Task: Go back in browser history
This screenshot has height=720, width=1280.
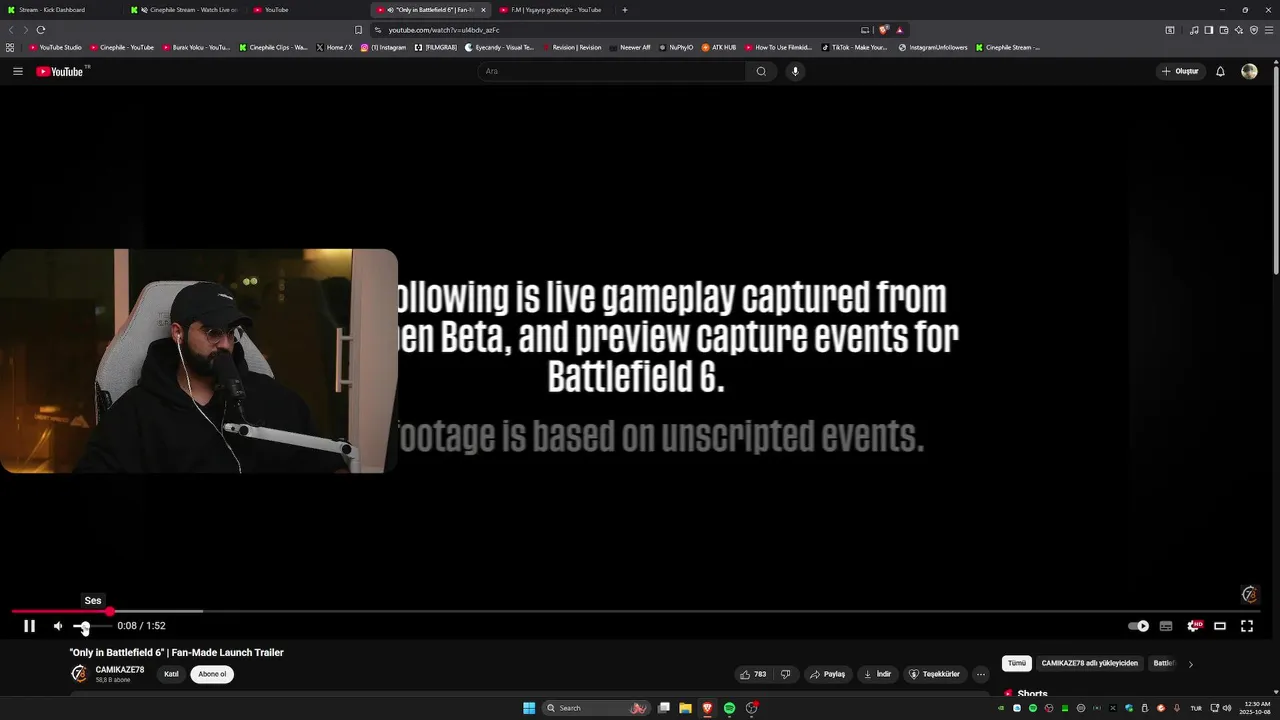Action: 11,30
